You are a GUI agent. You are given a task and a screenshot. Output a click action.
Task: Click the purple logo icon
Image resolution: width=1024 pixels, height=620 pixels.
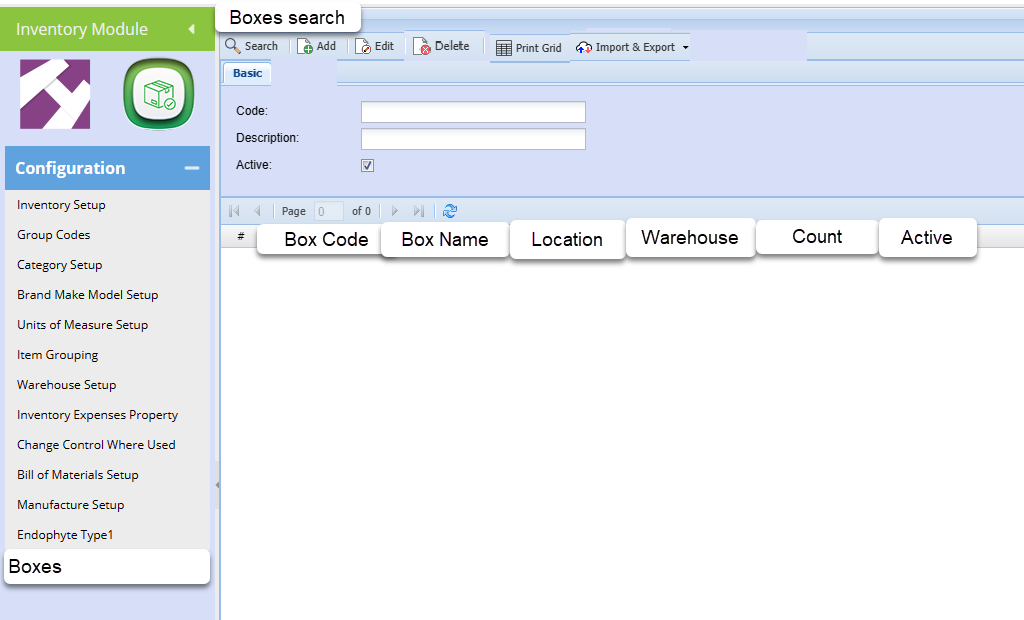[55, 95]
